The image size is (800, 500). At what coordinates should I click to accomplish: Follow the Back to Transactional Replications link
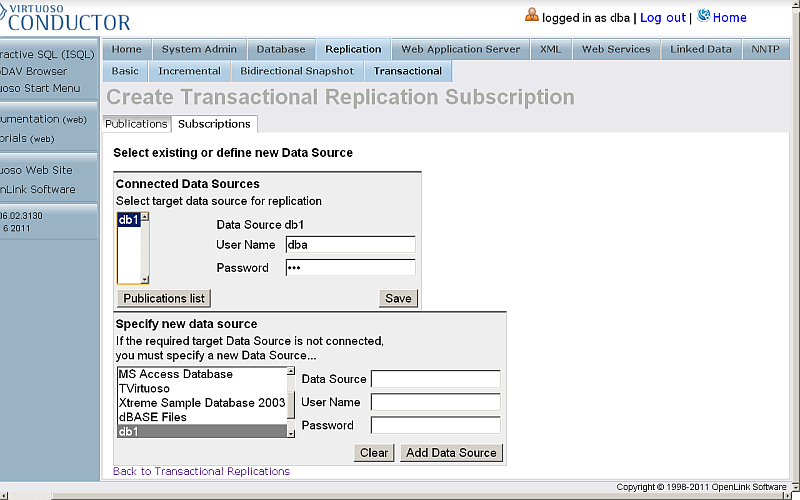click(201, 471)
